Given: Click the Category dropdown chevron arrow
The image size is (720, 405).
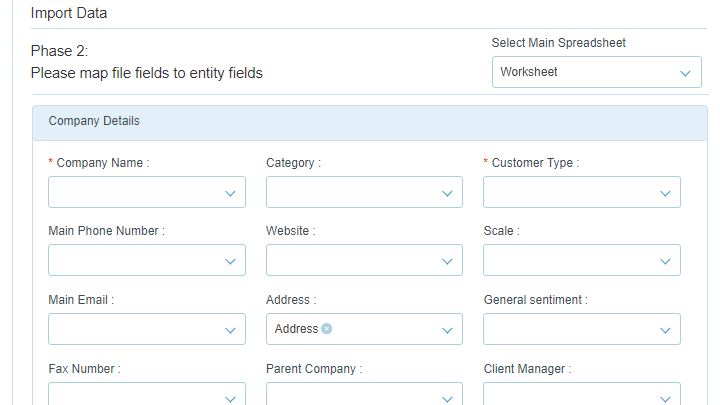Looking at the screenshot, I should (x=447, y=194).
